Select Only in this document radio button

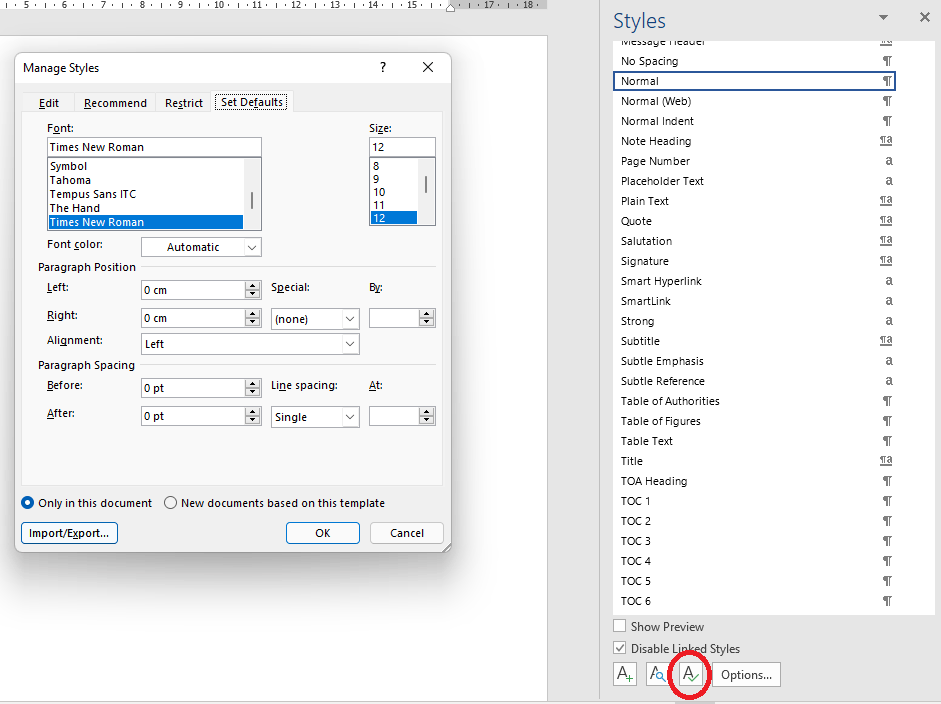click(x=28, y=503)
